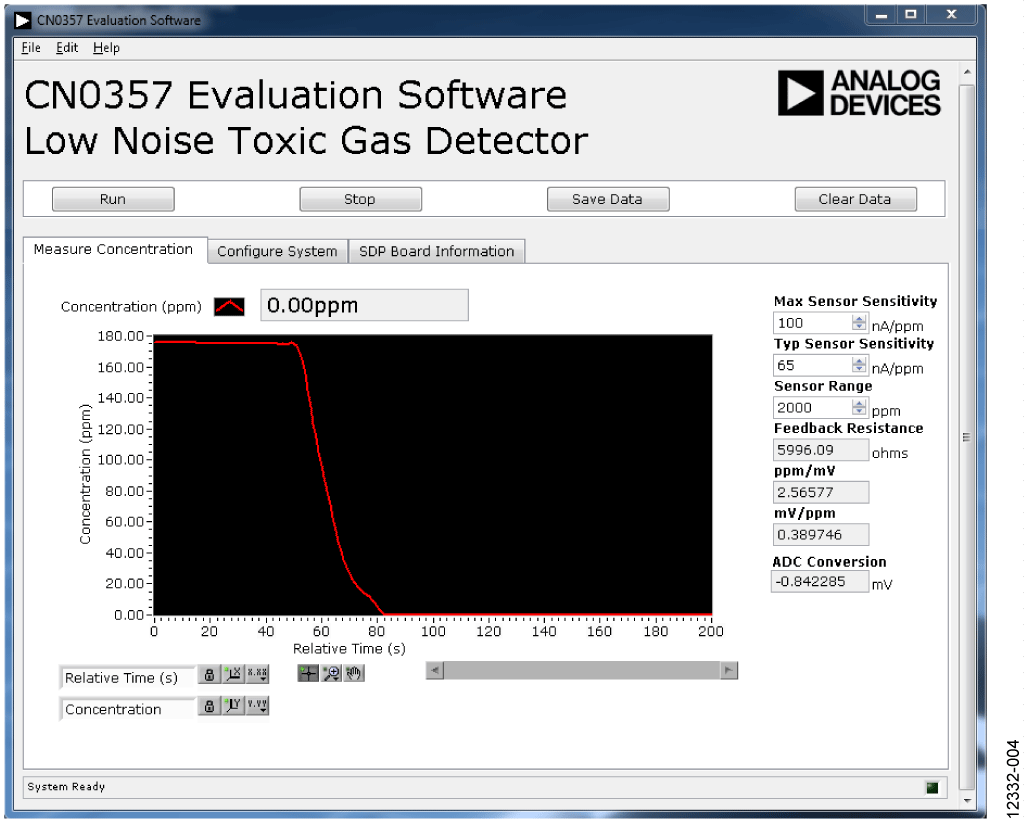Open SDP Board Information tab

(x=437, y=251)
